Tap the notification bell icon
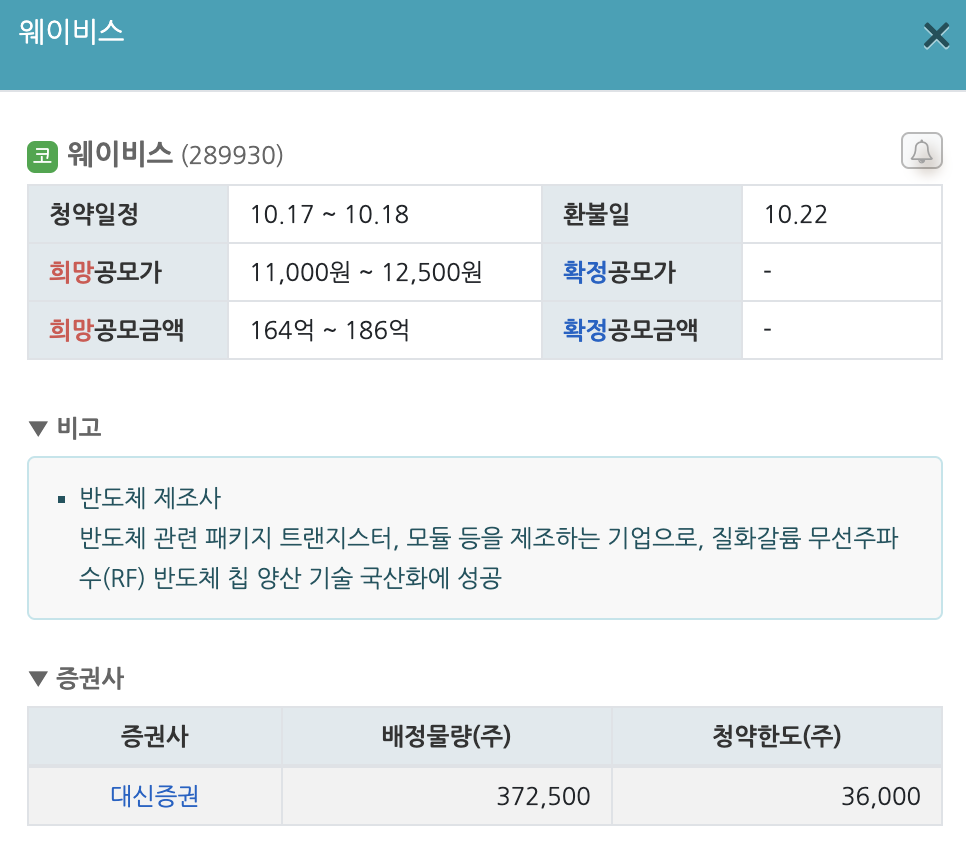This screenshot has height=844, width=966. 922,150
